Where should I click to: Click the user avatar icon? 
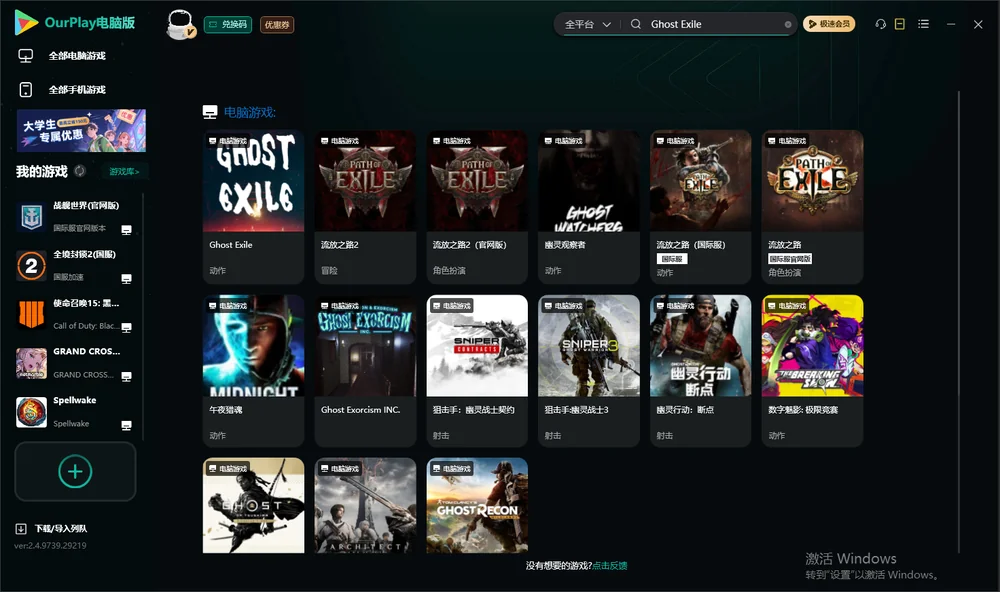click(x=180, y=24)
